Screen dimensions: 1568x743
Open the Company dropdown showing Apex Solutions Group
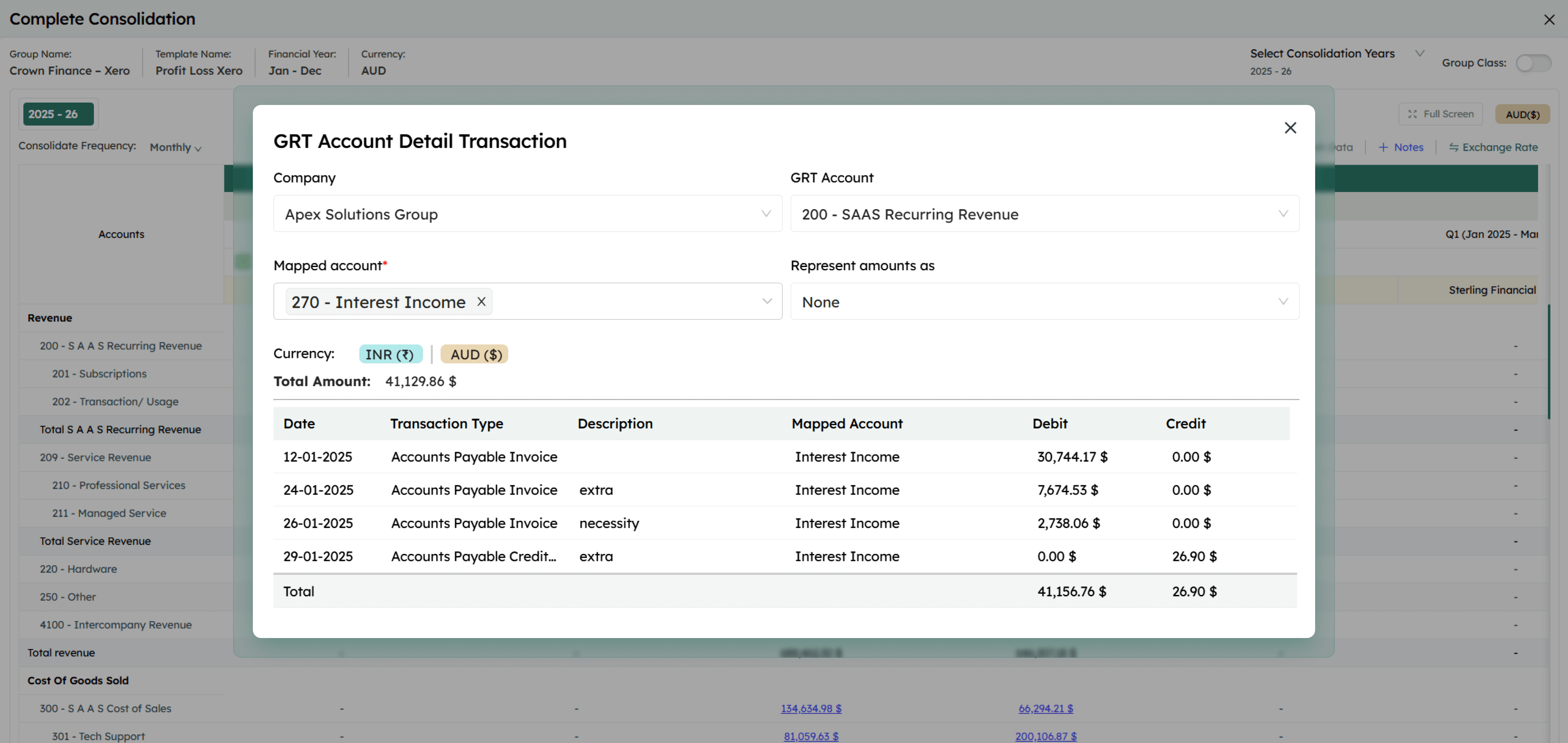coord(527,214)
